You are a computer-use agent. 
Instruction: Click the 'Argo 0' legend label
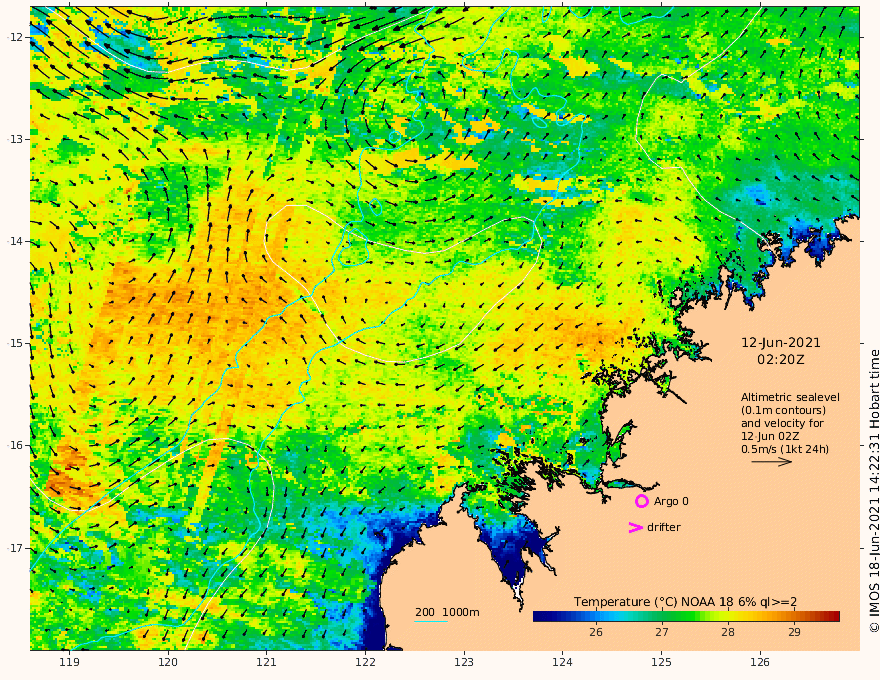[x=671, y=502]
